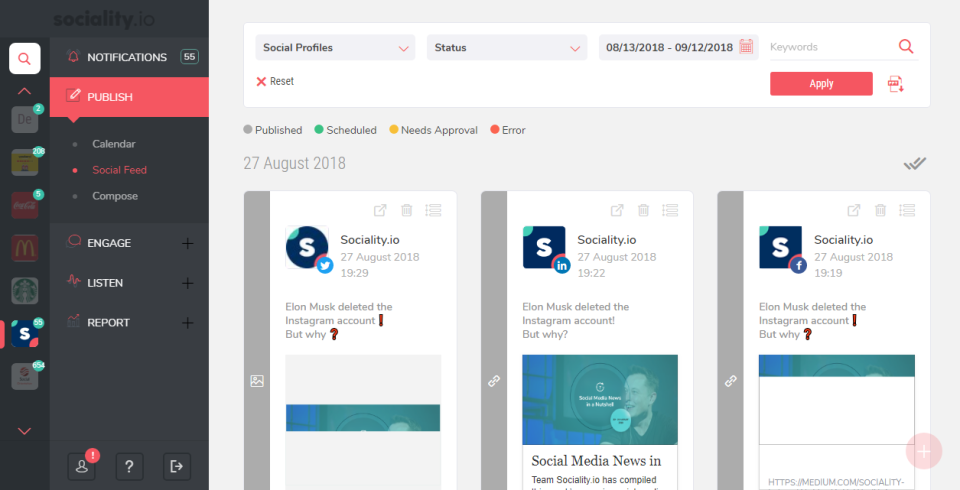Click 'Social Media News in' headline
This screenshot has width=960, height=490.
pyautogui.click(x=596, y=461)
